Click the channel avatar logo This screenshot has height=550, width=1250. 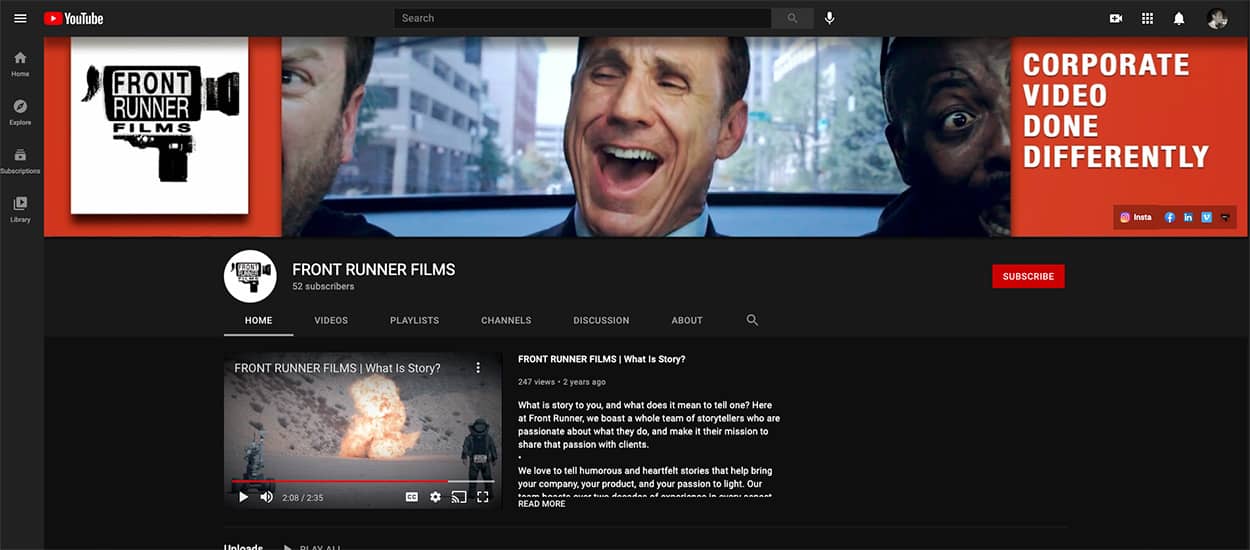pos(250,276)
